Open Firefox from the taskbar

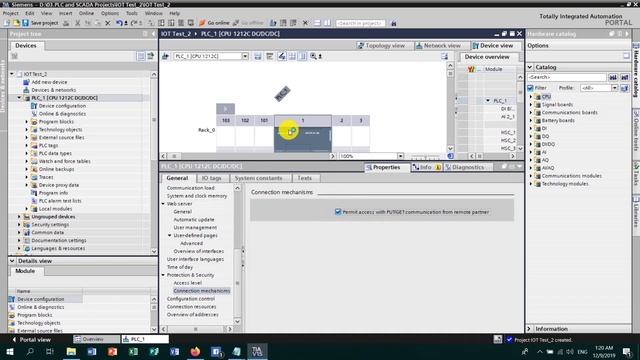pyautogui.click(x=195, y=351)
